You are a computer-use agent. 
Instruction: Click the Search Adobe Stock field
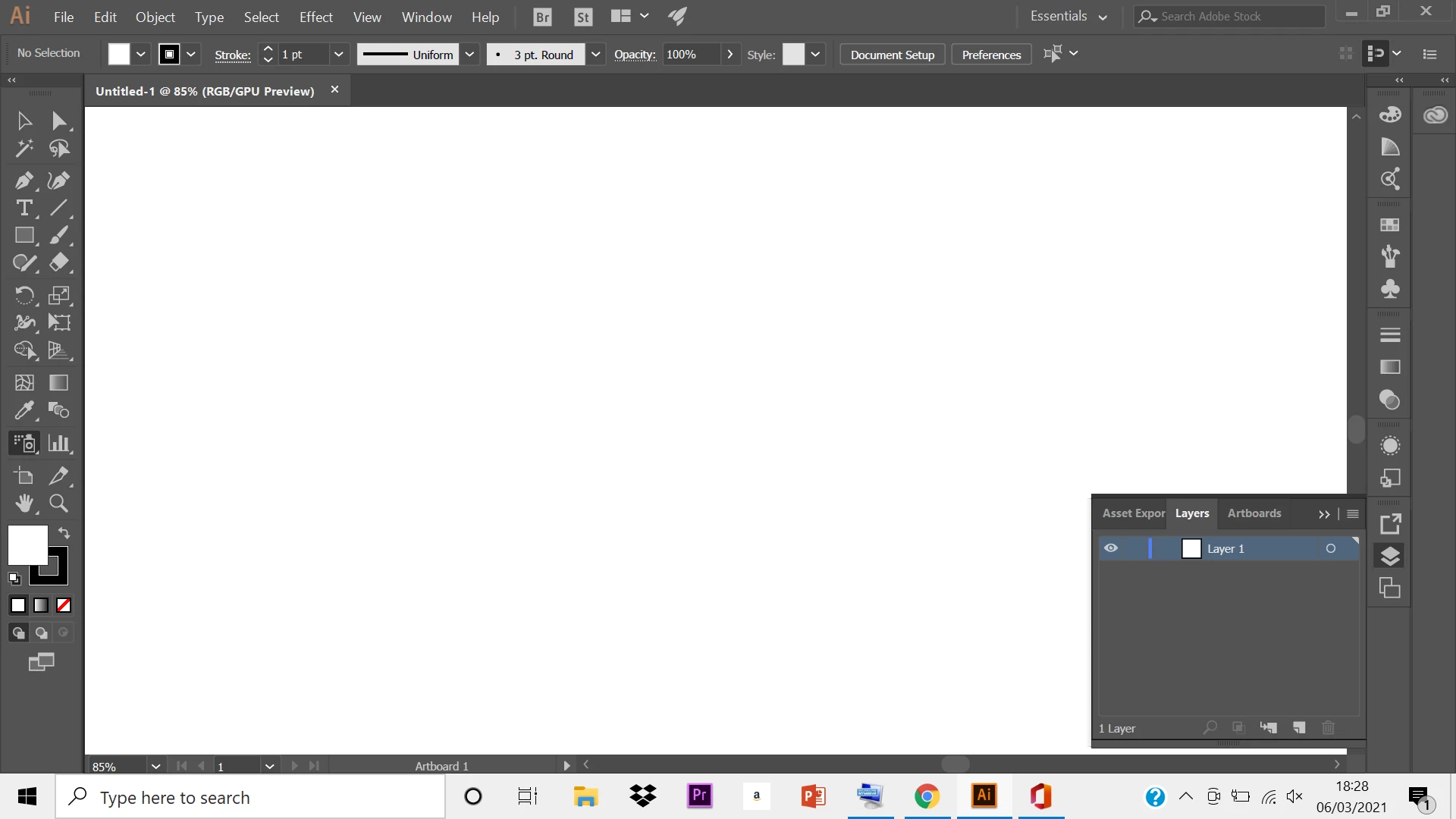click(1236, 17)
